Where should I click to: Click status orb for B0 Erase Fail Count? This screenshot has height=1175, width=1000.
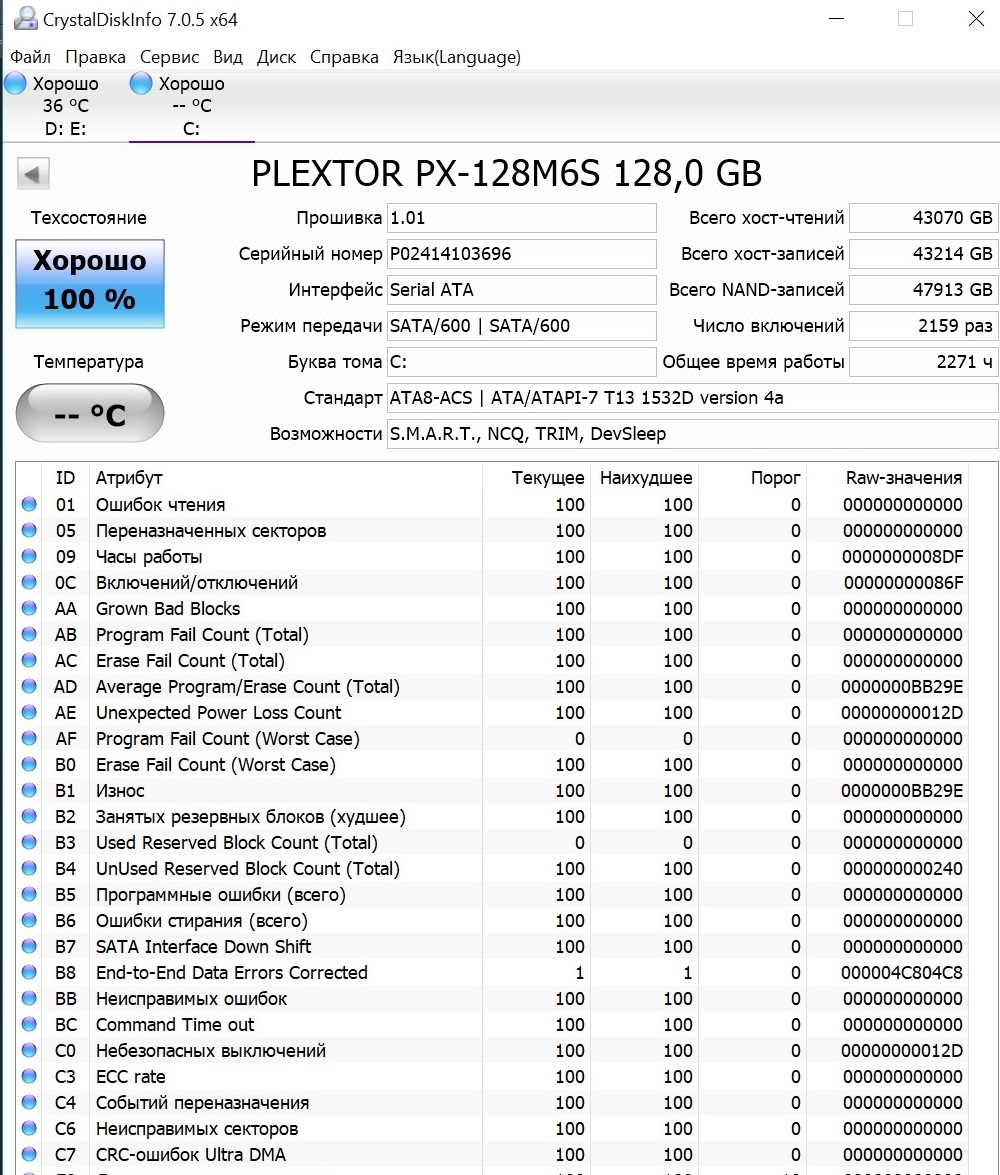pos(29,764)
